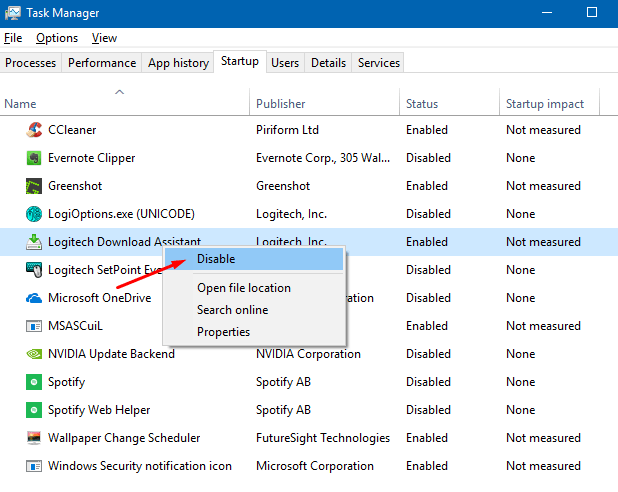Click the NVIDIA Update Backend icon

(34, 354)
